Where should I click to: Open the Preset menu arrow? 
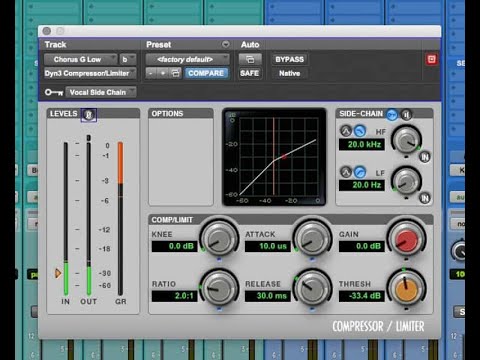point(226,44)
